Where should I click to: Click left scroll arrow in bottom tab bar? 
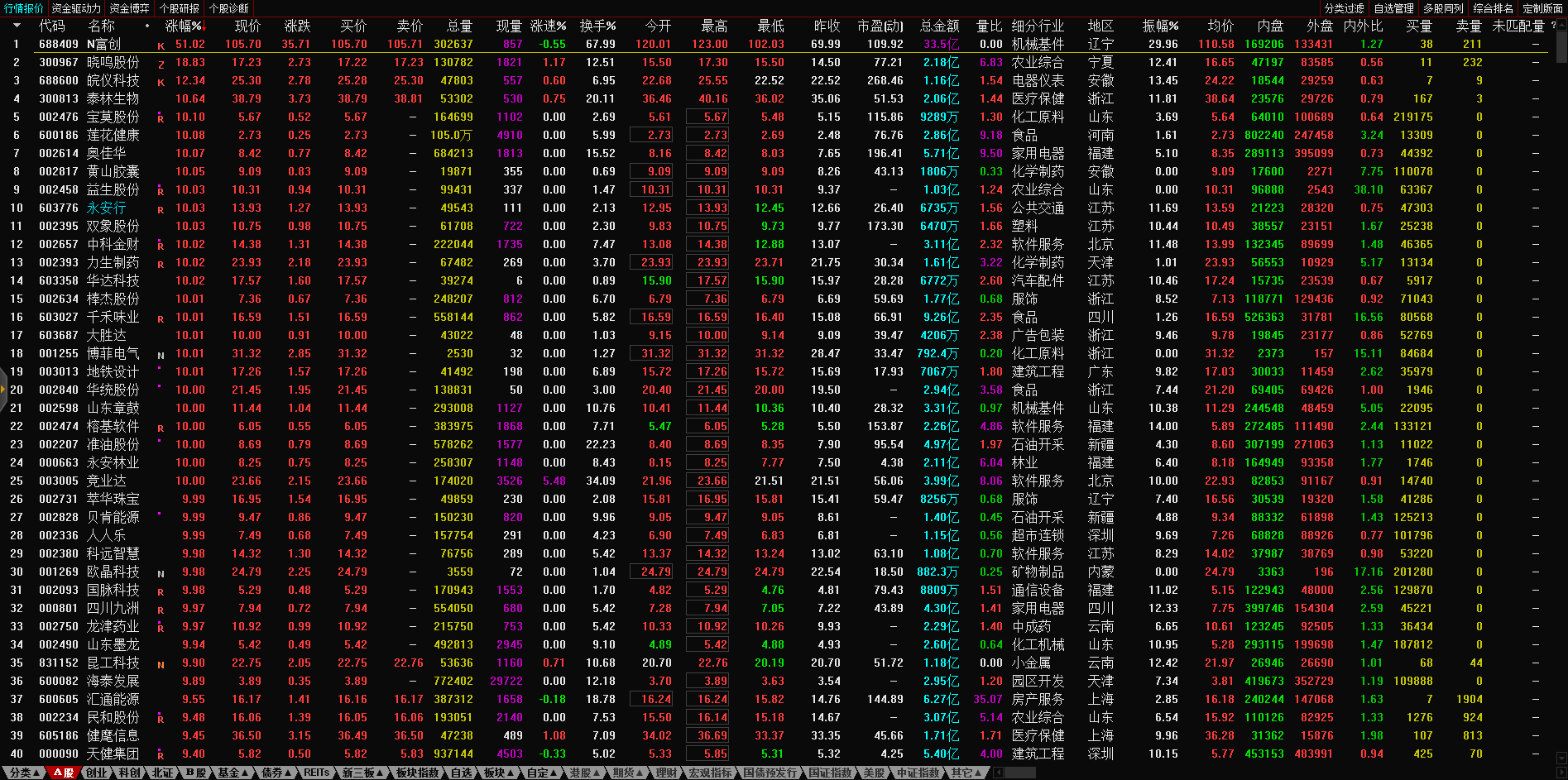(999, 773)
